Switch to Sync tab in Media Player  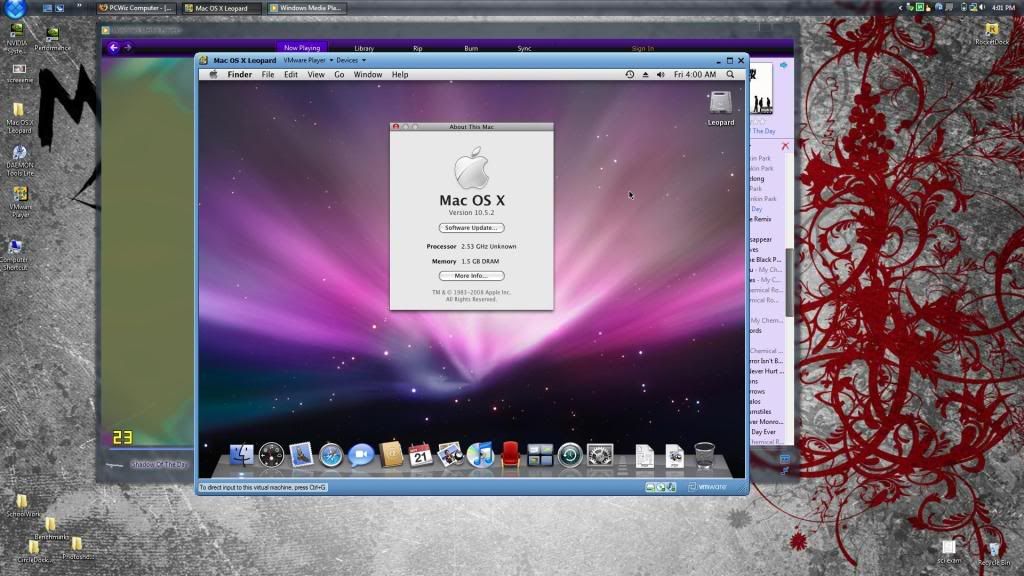point(524,48)
